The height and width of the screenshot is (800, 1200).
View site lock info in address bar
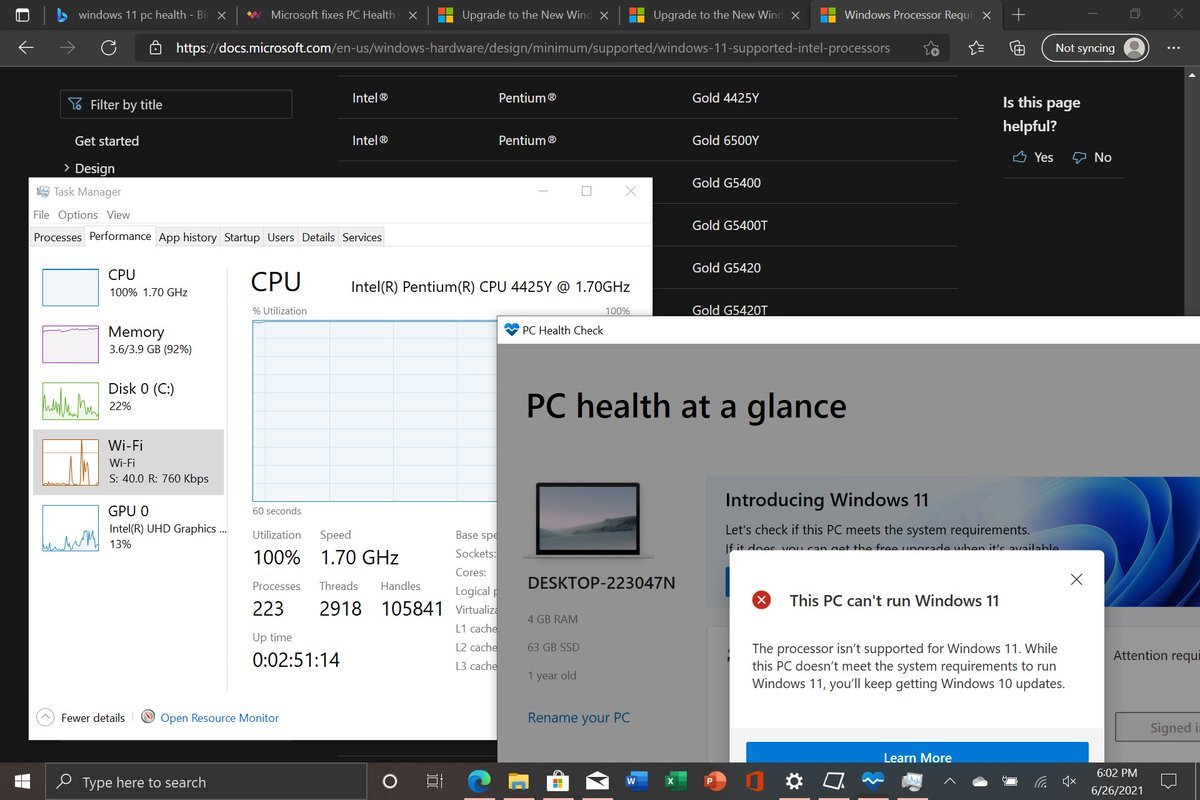point(155,48)
